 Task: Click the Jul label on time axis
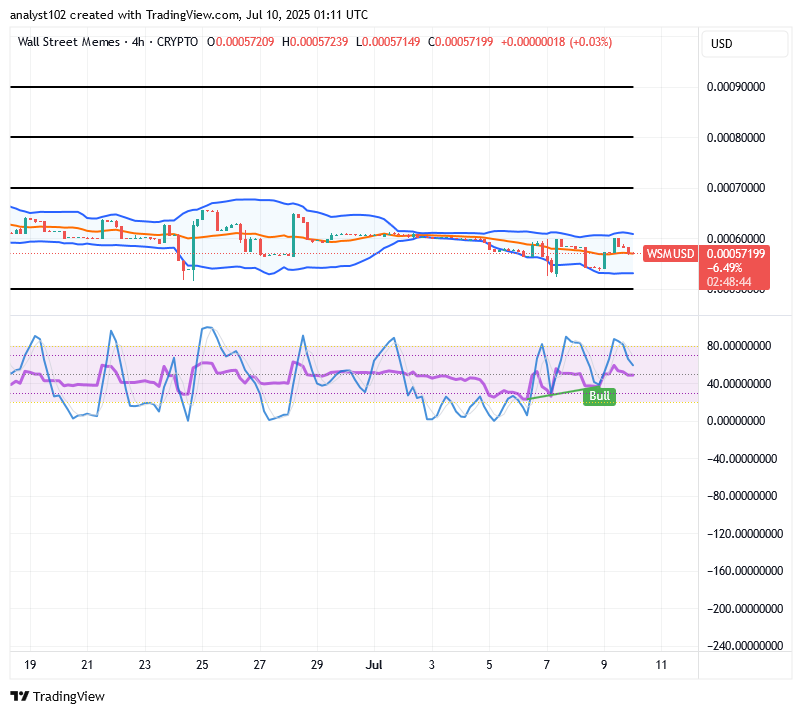click(374, 665)
